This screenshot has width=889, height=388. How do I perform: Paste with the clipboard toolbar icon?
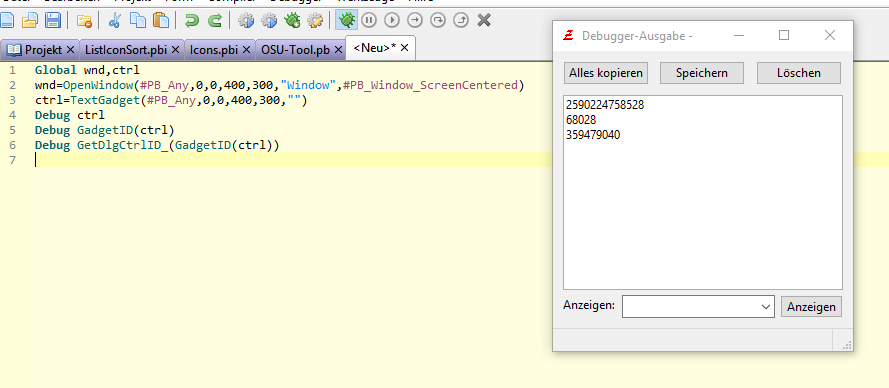coord(161,21)
